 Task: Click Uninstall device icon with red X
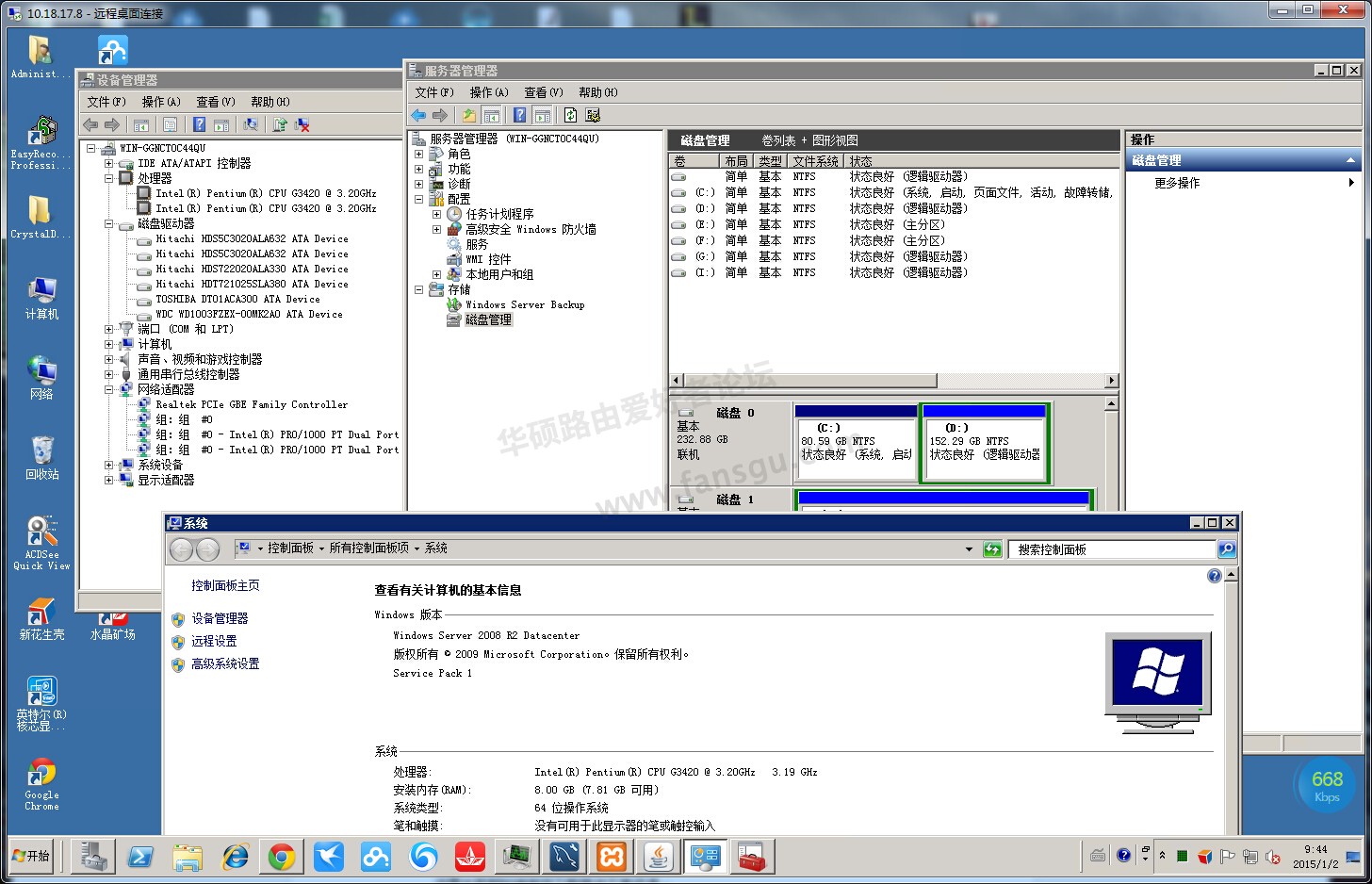tap(302, 124)
